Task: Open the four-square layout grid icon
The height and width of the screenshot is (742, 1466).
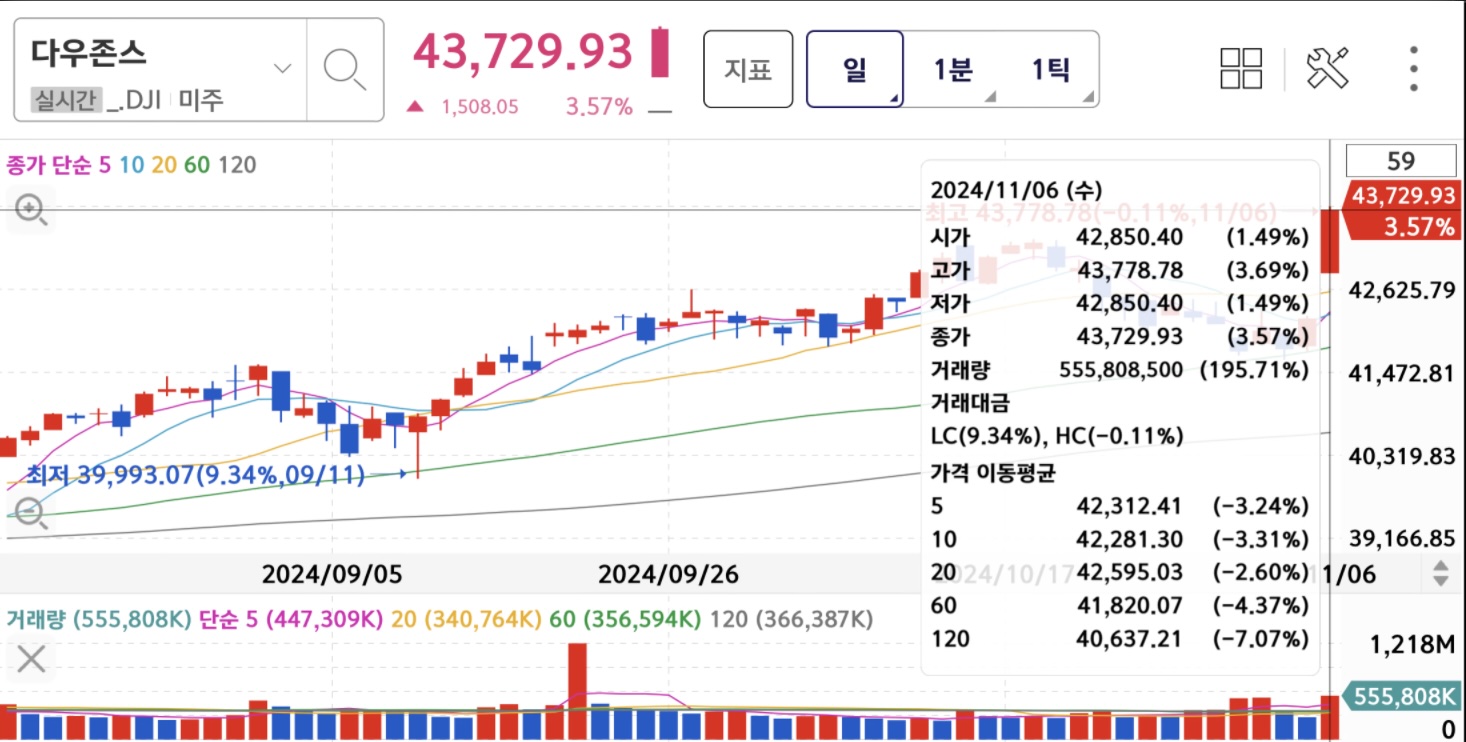Action: coord(1241,69)
